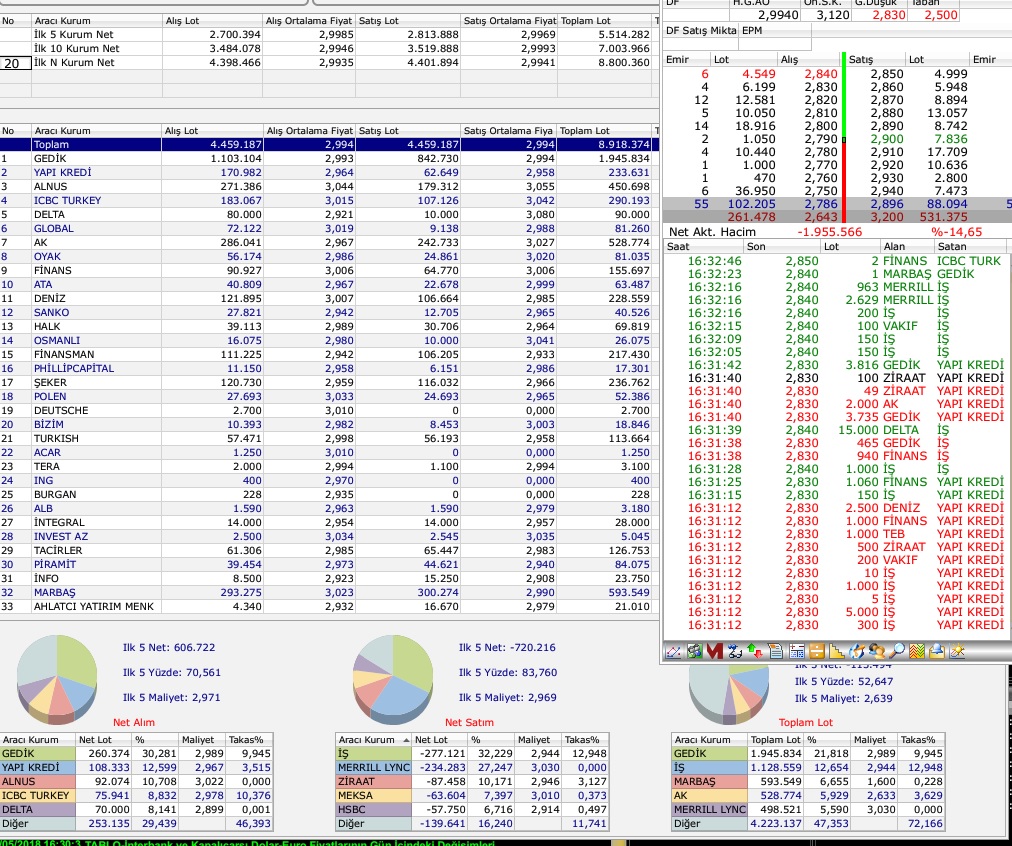This screenshot has width=1012, height=846.
Task: Click the EPM label
Action: pos(752,30)
